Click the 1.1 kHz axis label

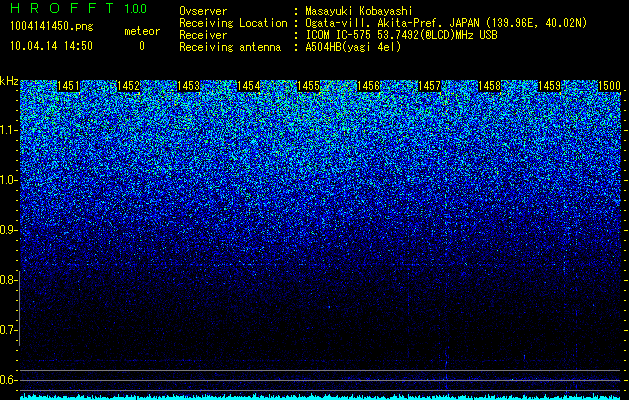(8, 130)
